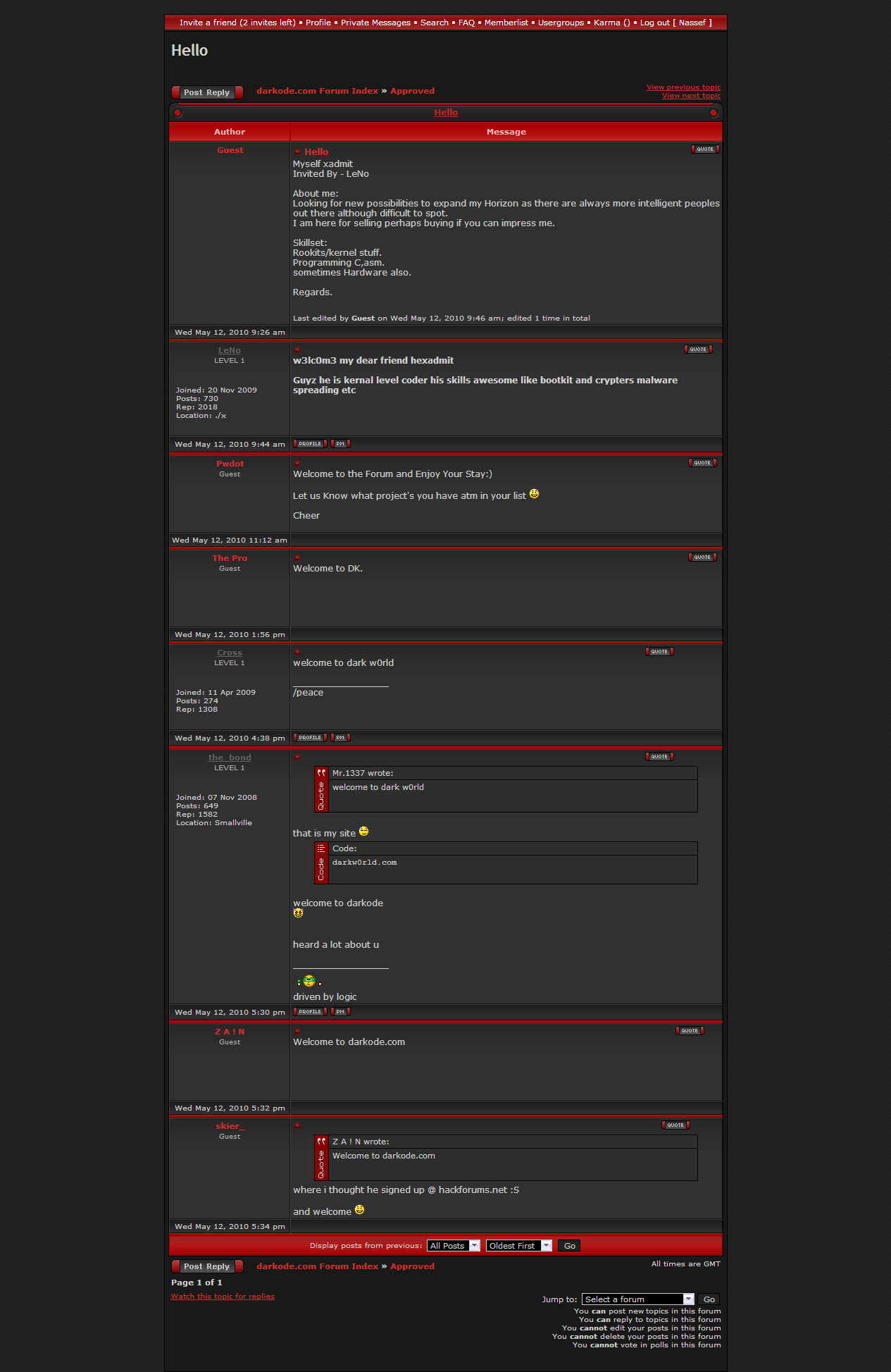The height and width of the screenshot is (1372, 891).
Task: Open LeNo's Profile icon button
Action: 310,444
